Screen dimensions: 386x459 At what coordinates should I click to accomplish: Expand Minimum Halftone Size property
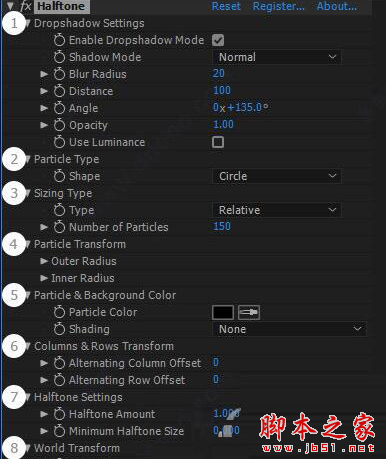44,431
